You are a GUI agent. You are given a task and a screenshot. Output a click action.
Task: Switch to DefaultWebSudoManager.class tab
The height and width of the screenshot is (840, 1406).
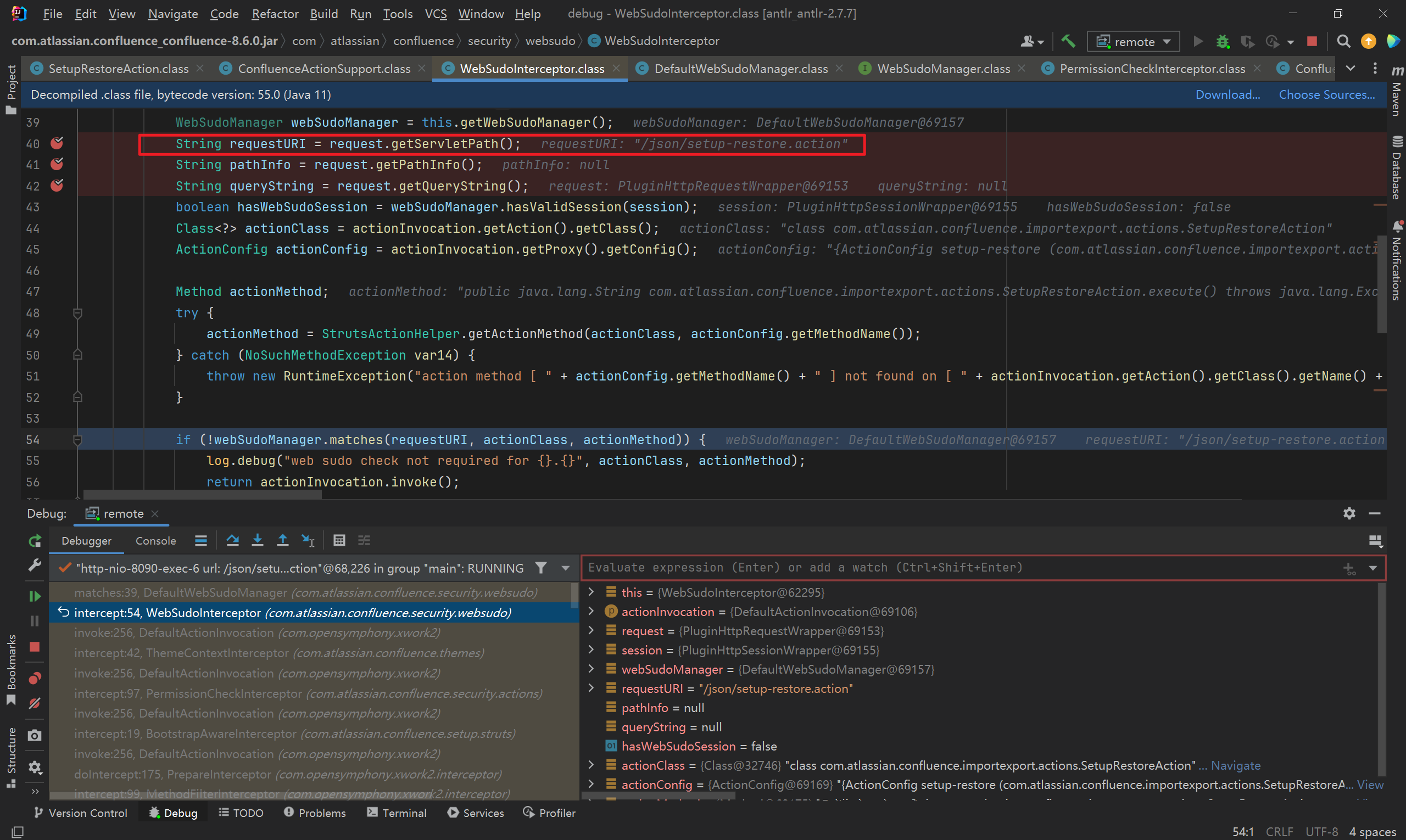click(x=741, y=69)
